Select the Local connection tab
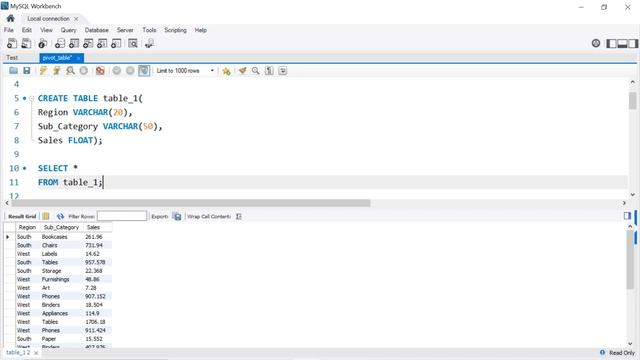640x360 pixels. point(48,19)
